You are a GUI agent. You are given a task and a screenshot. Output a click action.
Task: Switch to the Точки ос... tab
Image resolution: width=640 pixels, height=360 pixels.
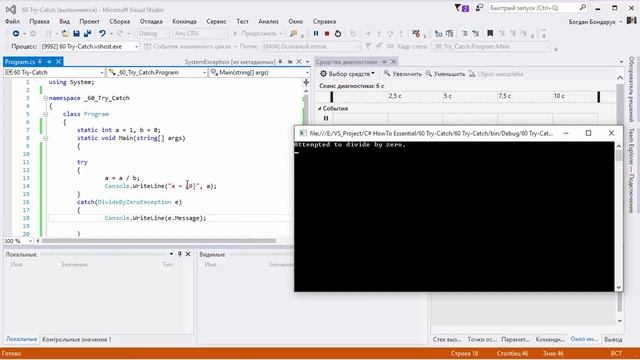[482, 339]
